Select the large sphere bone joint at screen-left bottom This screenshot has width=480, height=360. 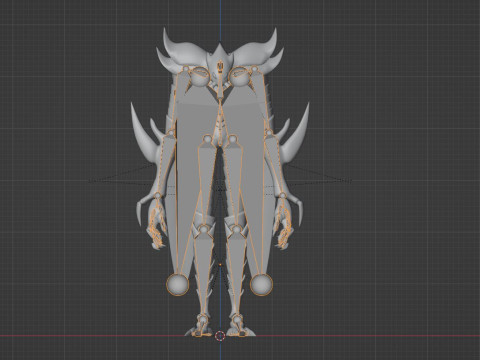point(177,284)
